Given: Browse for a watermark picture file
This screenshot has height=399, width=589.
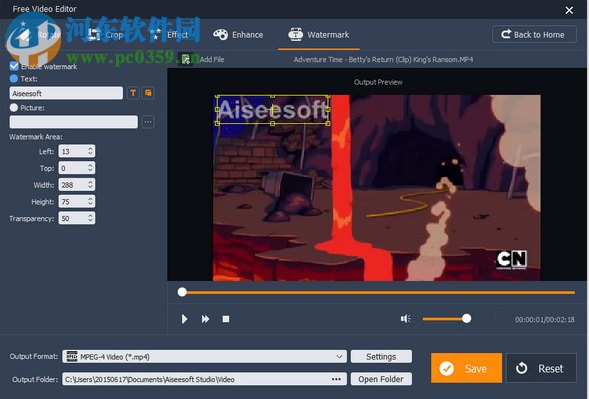Looking at the screenshot, I should pos(148,122).
